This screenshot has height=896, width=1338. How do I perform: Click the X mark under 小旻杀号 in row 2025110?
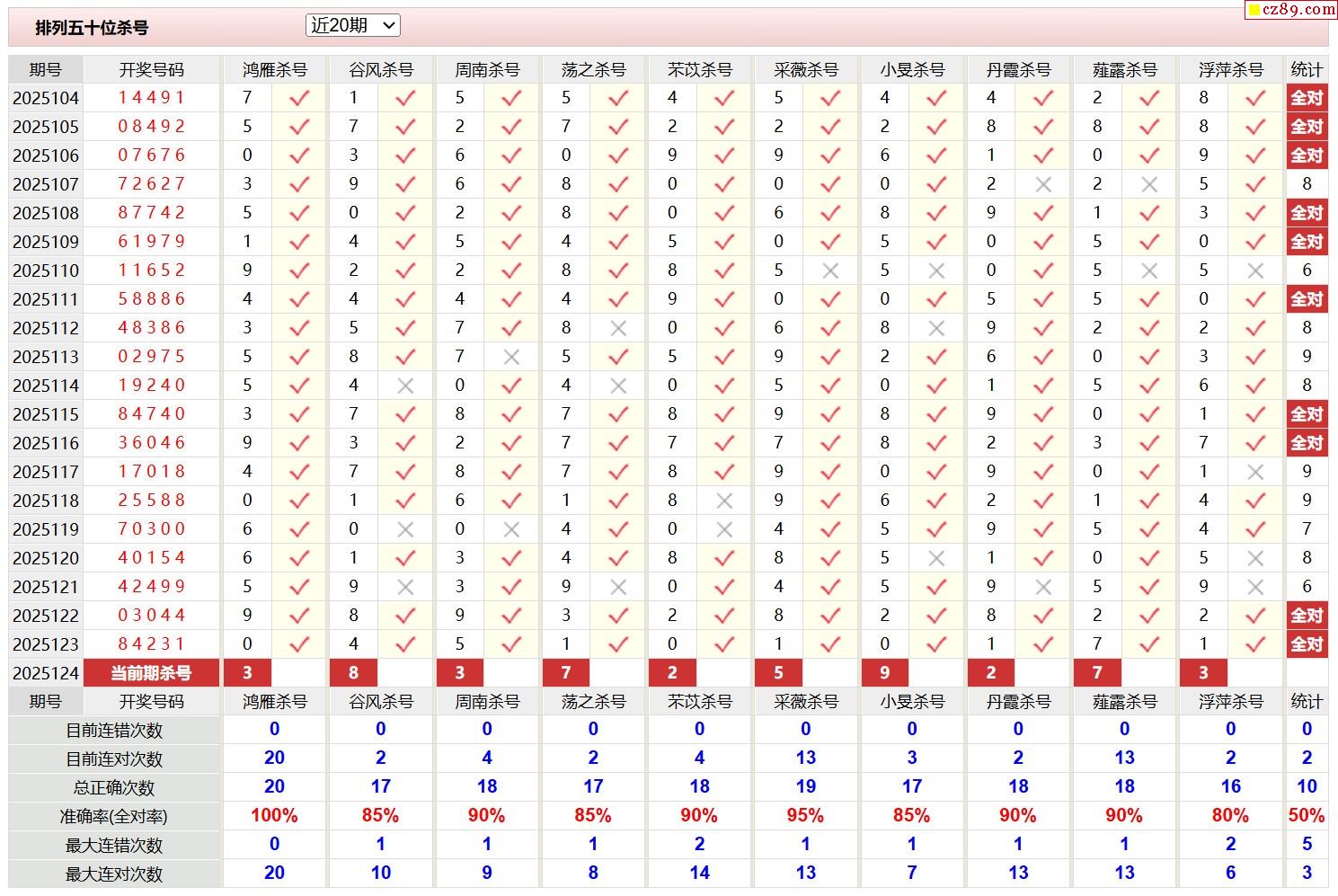[x=936, y=271]
